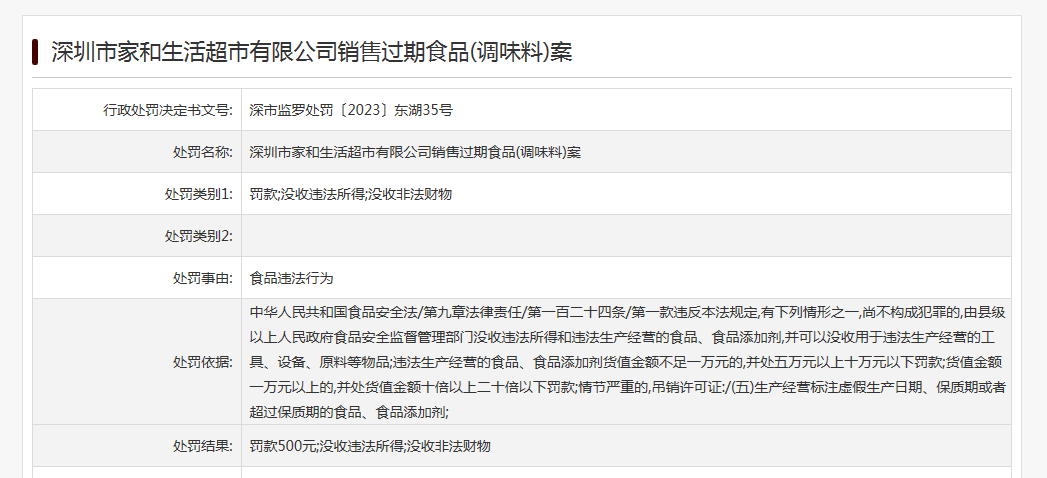Select the label 行政处罚决定书文号:
The image size is (1047, 478).
168,110
